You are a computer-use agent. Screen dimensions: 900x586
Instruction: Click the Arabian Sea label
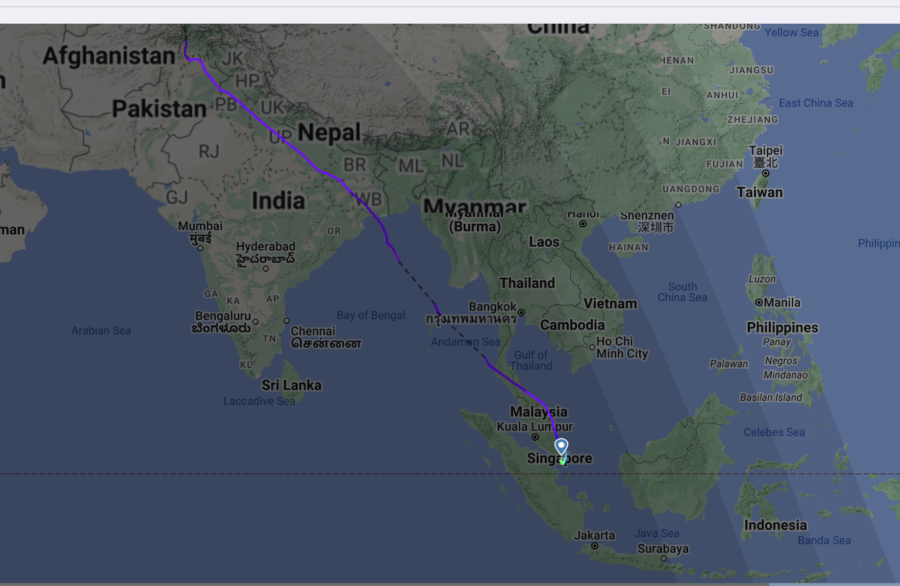[x=101, y=331]
